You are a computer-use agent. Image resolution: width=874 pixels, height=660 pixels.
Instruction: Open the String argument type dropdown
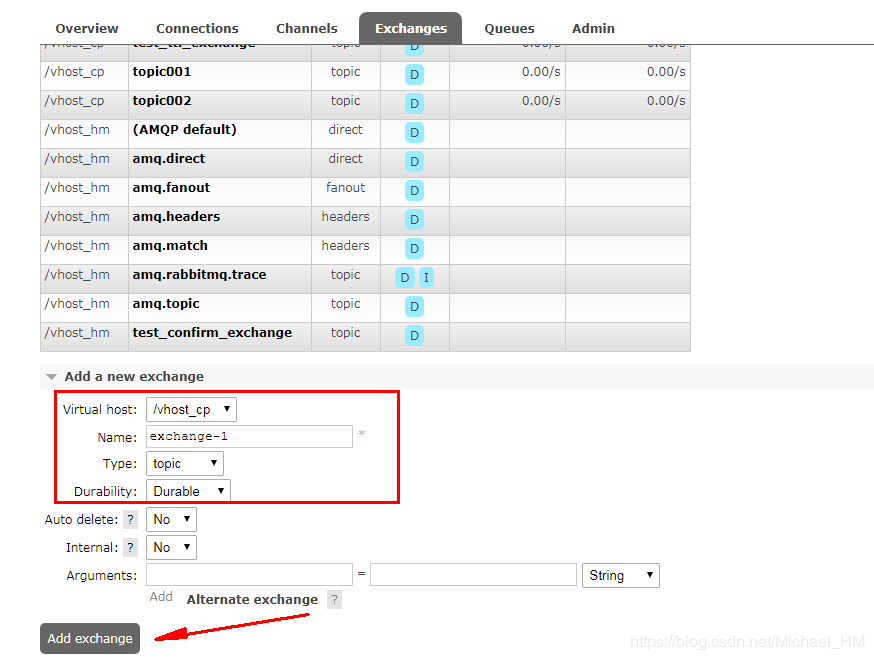[x=620, y=575]
